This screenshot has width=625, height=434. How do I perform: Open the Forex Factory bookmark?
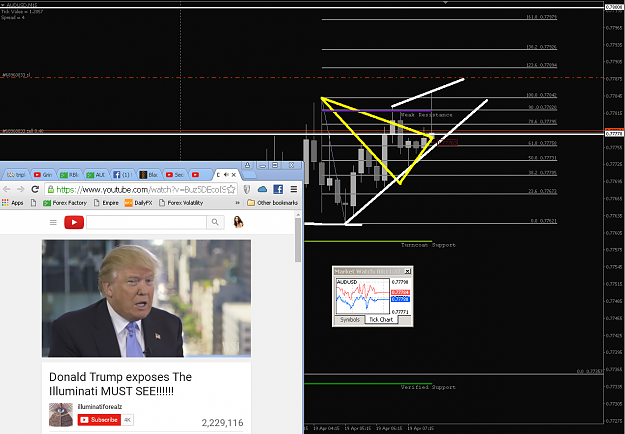click(65, 203)
